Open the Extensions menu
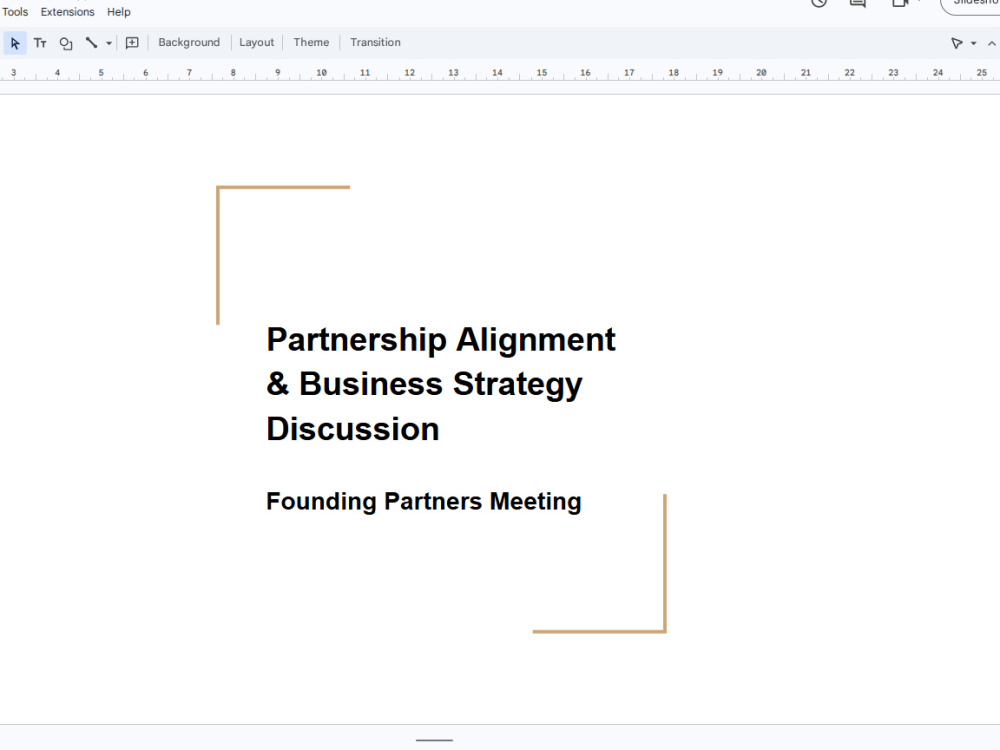The width and height of the screenshot is (1000, 750). tap(68, 11)
